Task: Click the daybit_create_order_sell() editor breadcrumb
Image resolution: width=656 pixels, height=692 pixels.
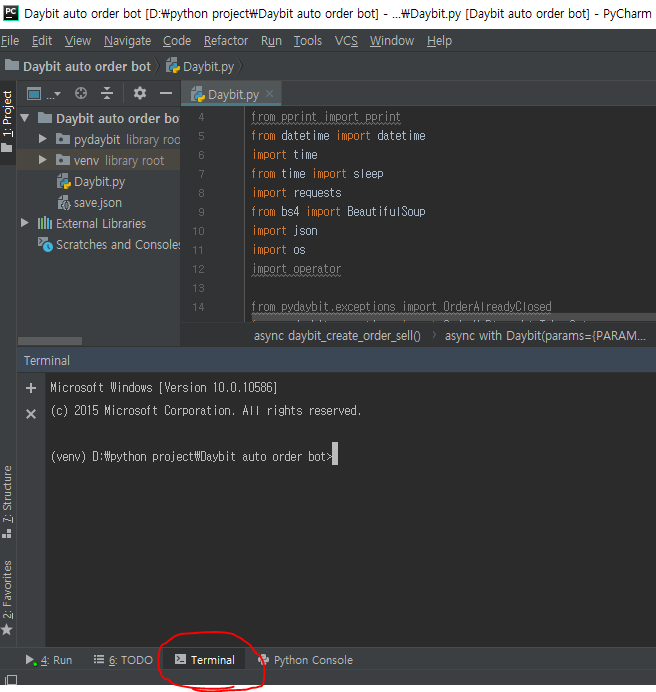Action: pos(337,336)
